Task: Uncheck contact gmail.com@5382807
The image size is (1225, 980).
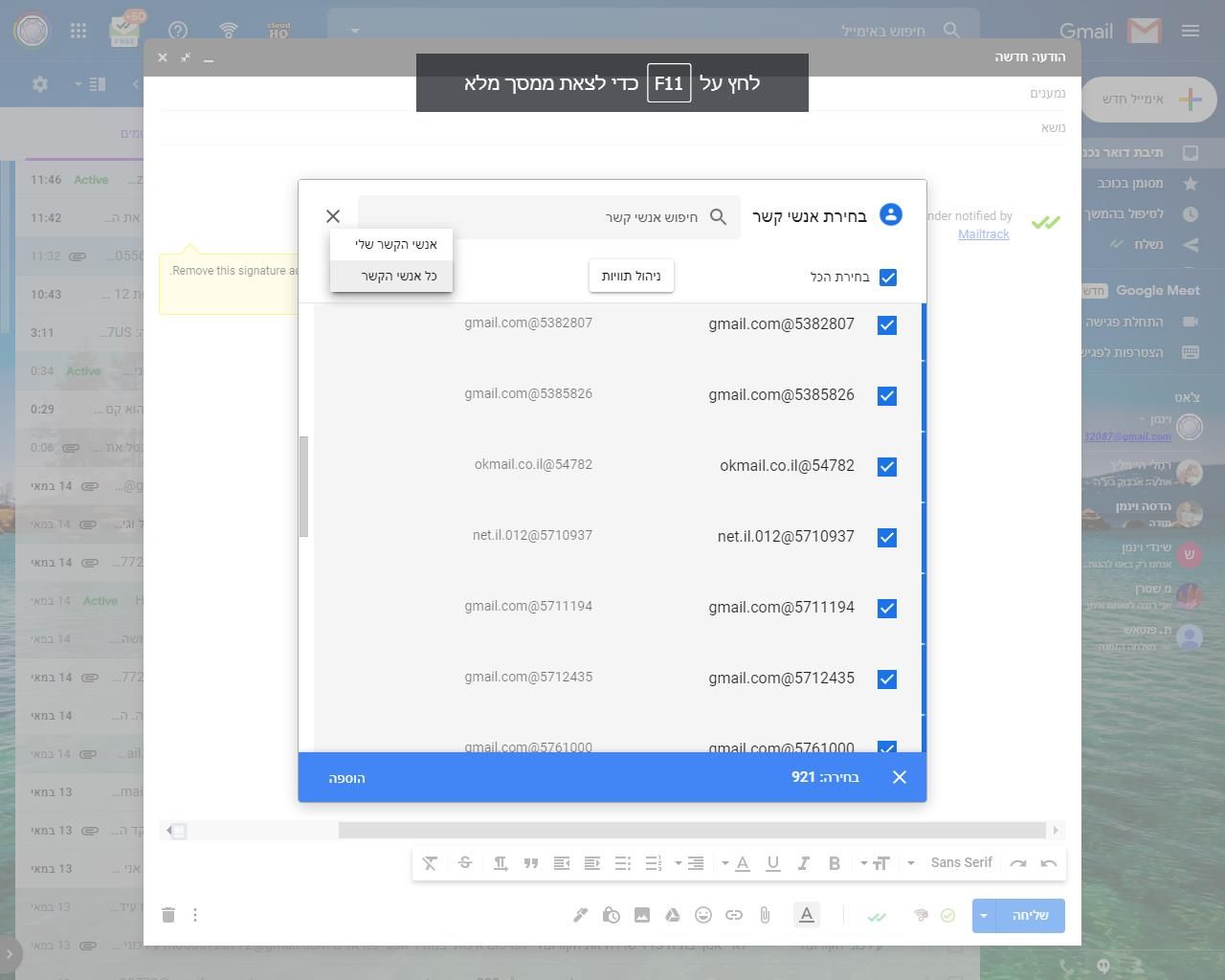Action: point(887,325)
